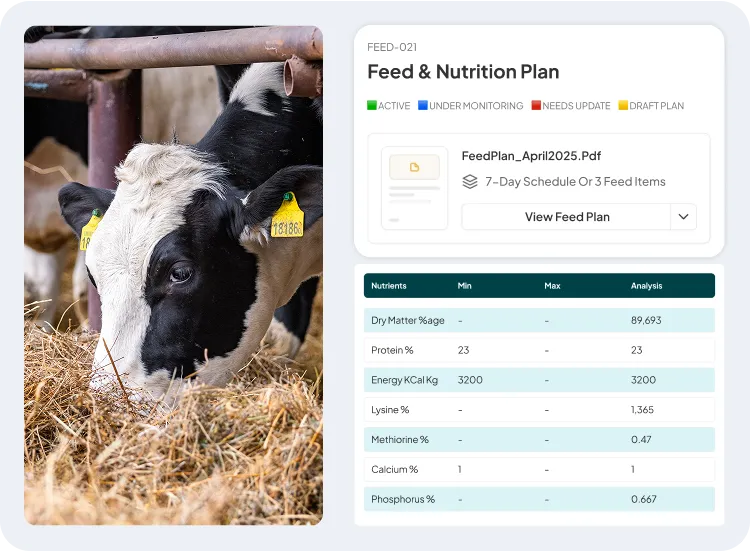Select the Lysine % table row

point(539,410)
